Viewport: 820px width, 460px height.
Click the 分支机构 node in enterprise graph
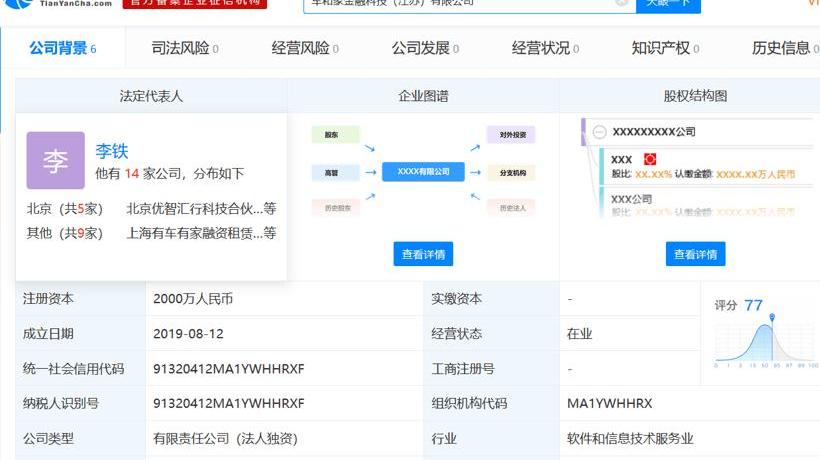point(511,172)
